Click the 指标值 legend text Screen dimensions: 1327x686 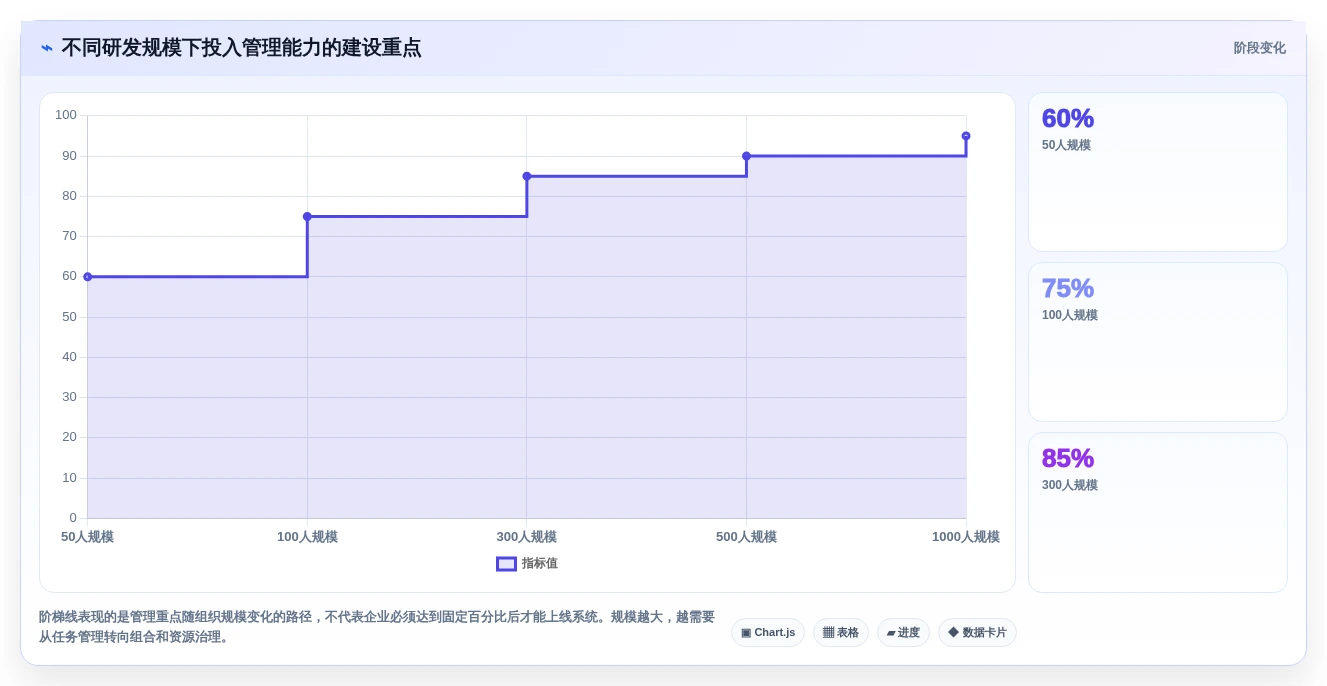[x=540, y=564]
